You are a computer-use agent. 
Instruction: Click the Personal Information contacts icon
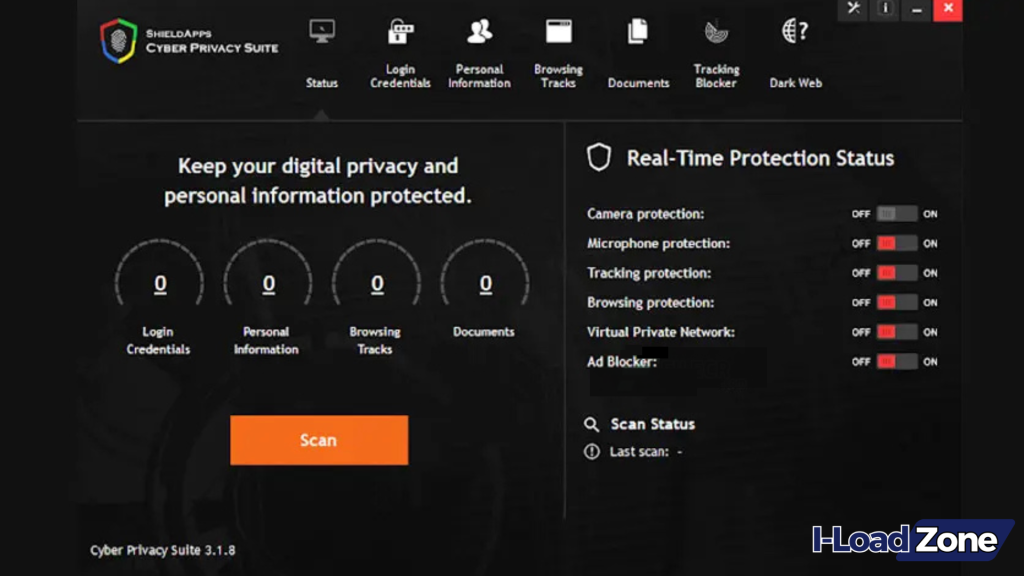click(x=479, y=30)
